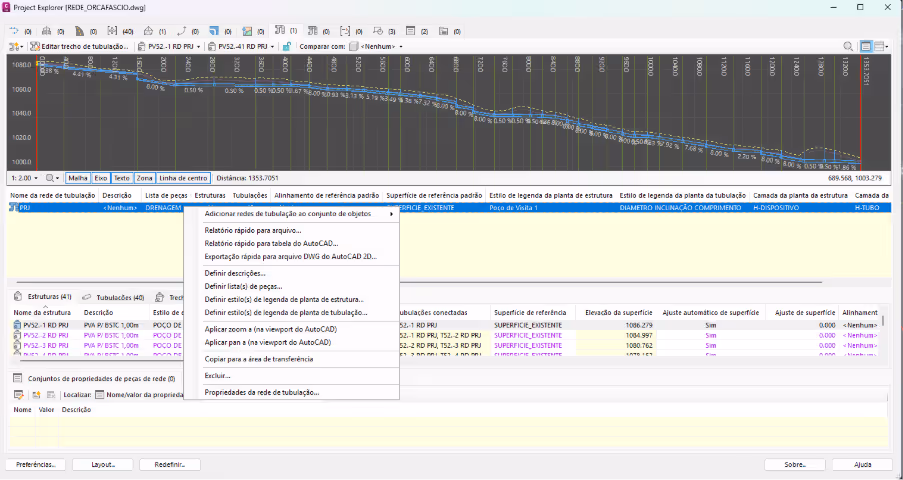Open Adicionar redes de tubulação ao conjunto submenu

pos(291,214)
